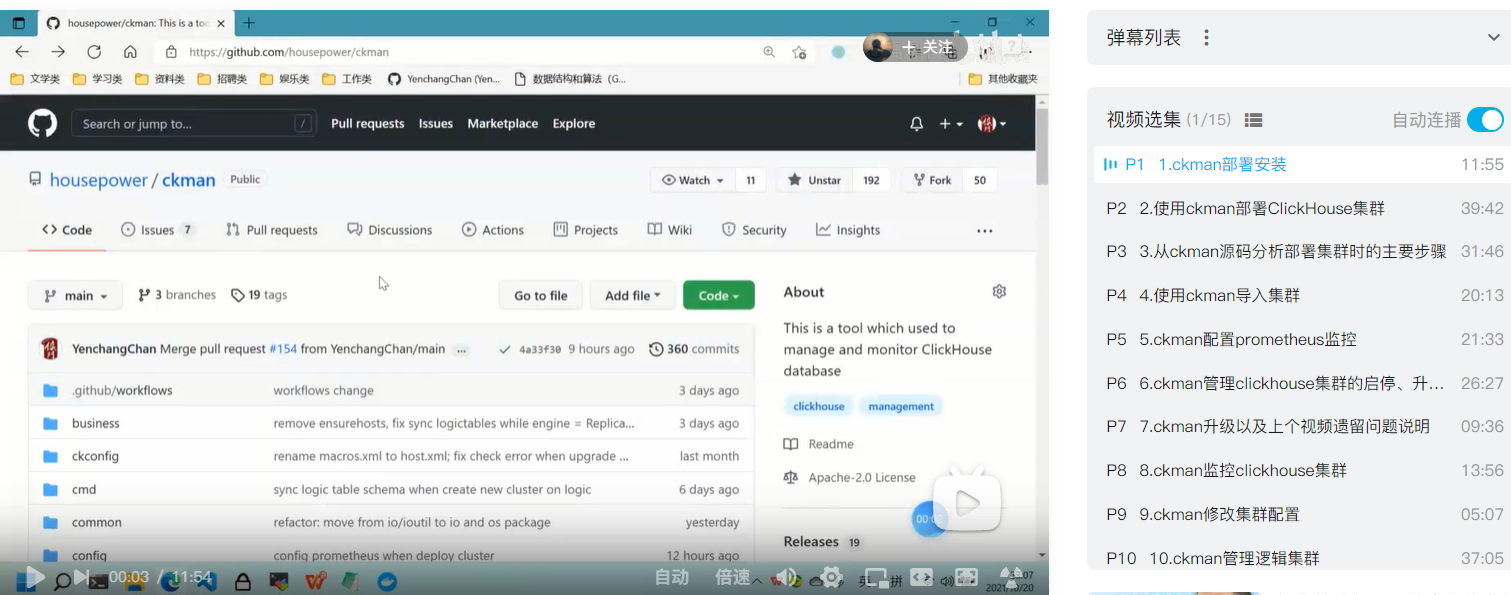Open the 3 branches link
1511x595 pixels.
pos(177,295)
